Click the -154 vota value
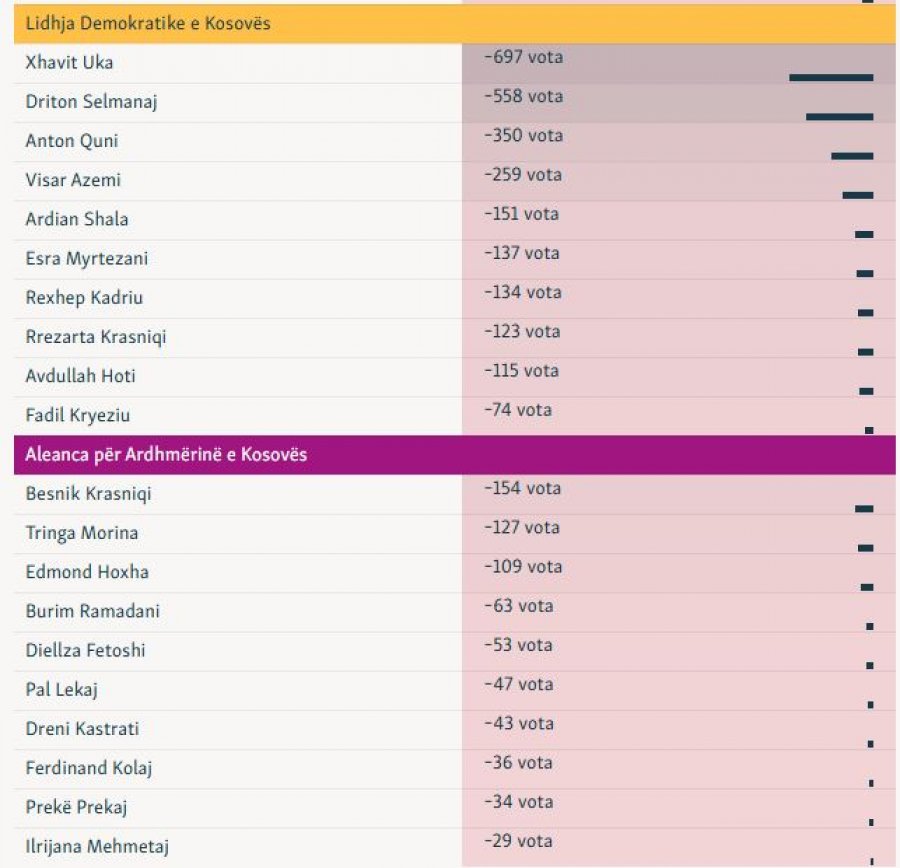The height and width of the screenshot is (868, 900). click(523, 489)
